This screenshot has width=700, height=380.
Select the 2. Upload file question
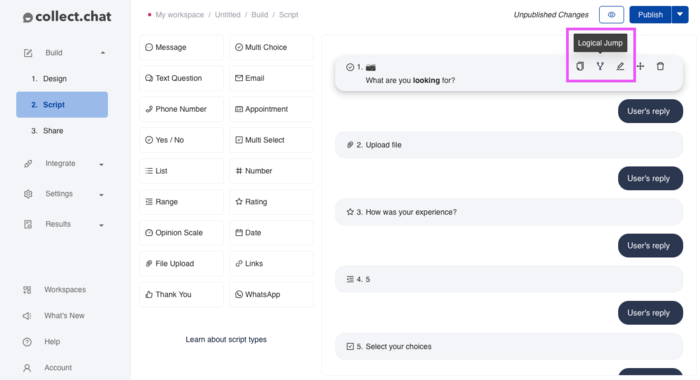509,145
